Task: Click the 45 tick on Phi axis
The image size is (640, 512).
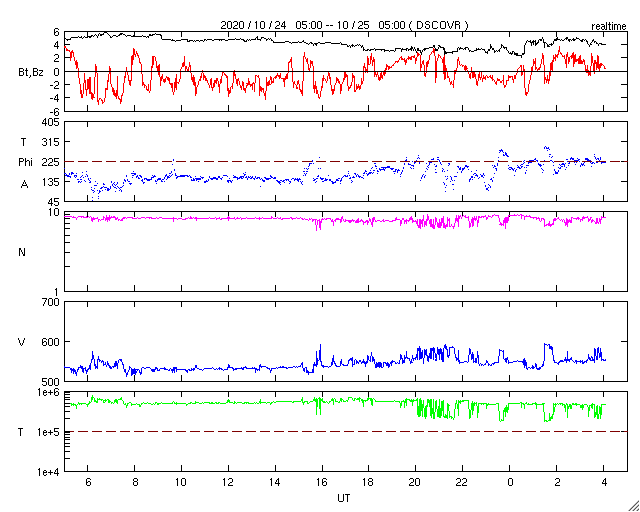Action: (54, 202)
